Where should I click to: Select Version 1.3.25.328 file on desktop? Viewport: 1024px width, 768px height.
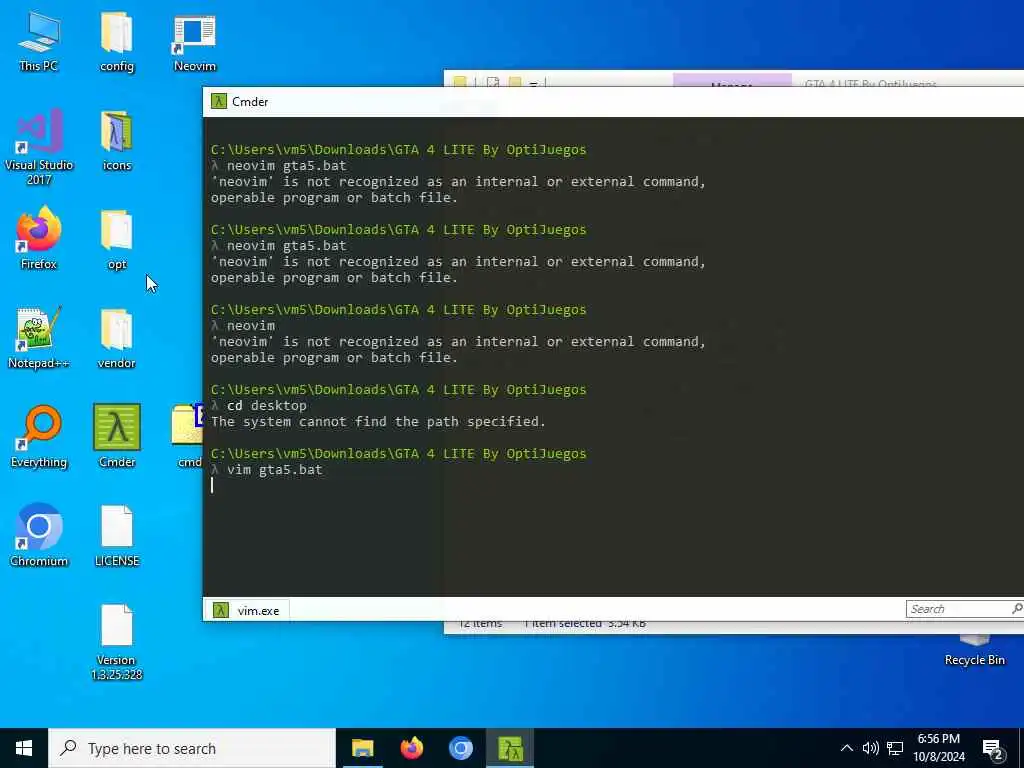117,643
